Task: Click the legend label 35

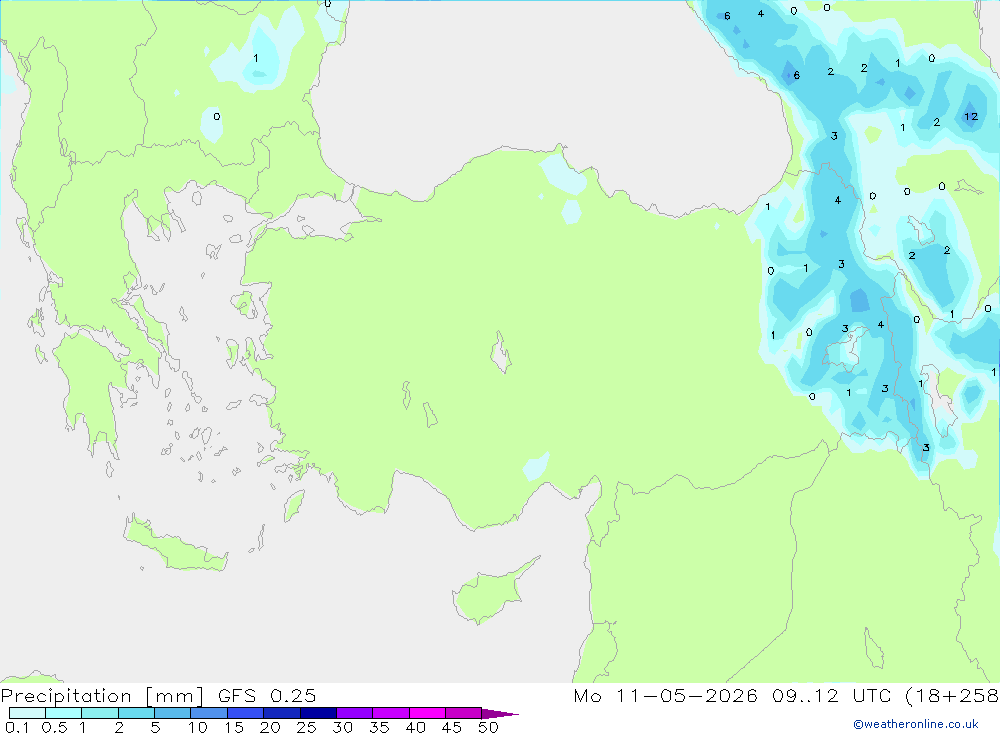Action: [379, 727]
